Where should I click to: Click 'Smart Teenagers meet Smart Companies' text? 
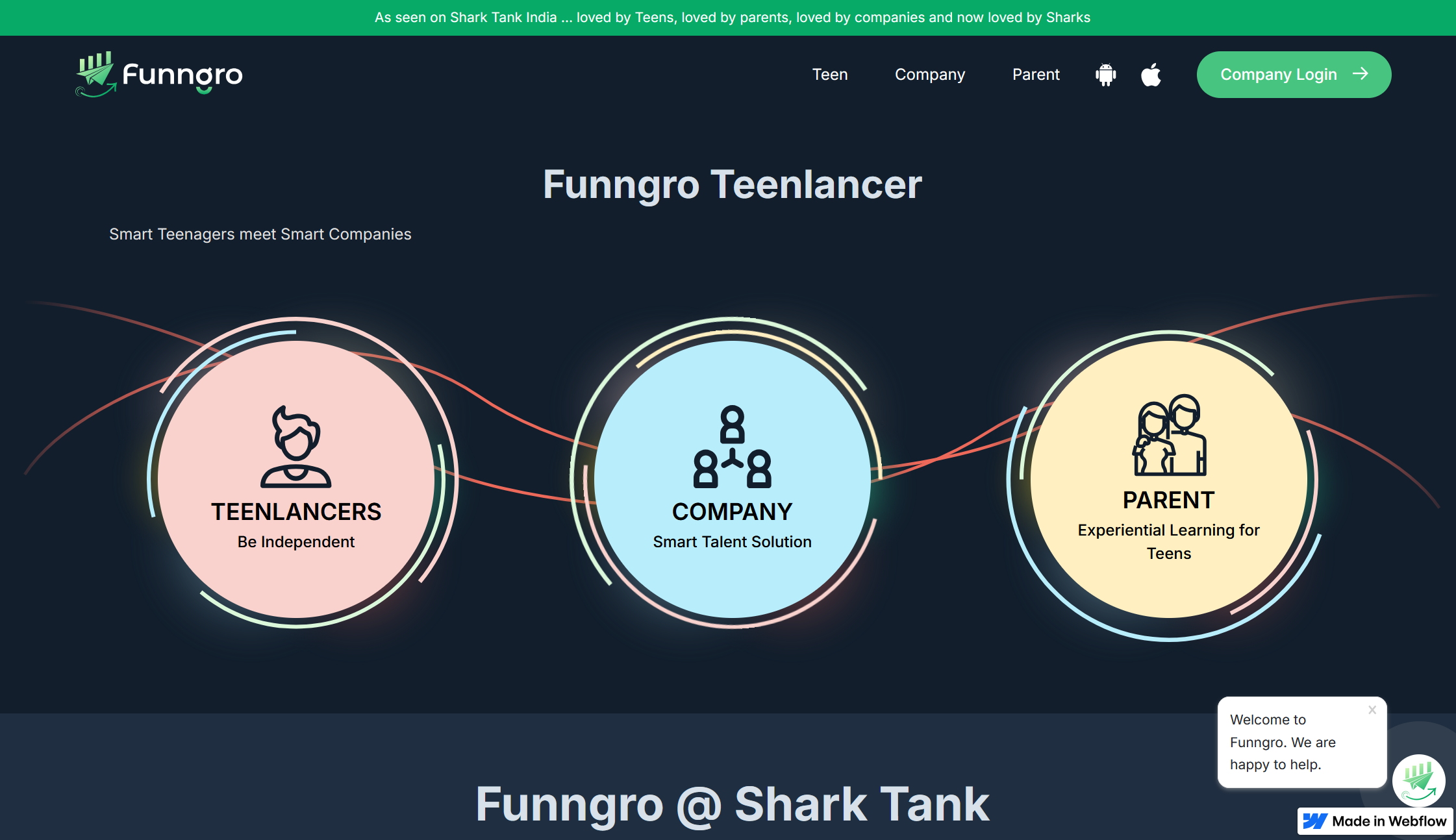(260, 234)
